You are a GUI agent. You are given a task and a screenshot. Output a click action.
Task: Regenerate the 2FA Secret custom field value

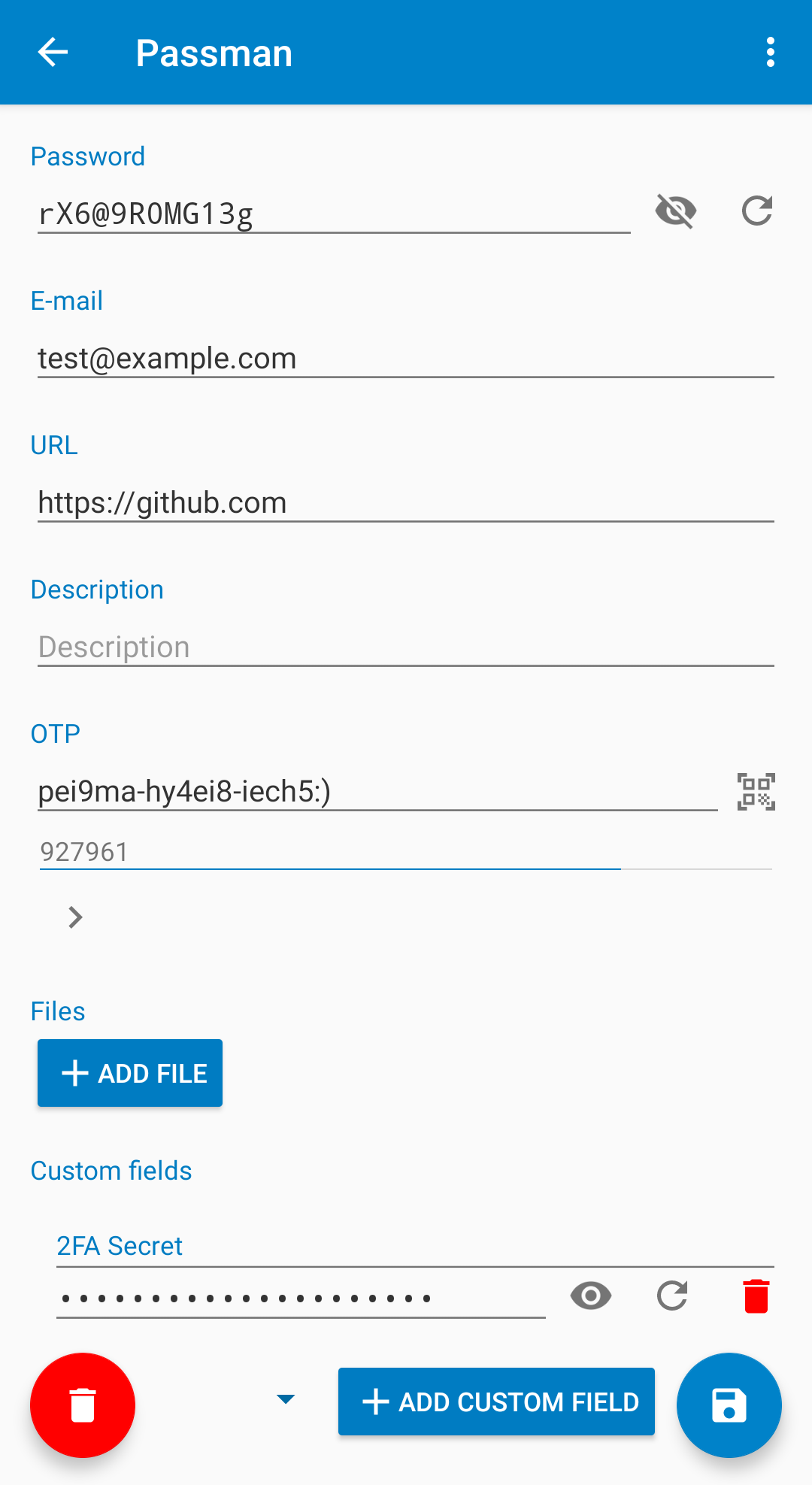(672, 1296)
